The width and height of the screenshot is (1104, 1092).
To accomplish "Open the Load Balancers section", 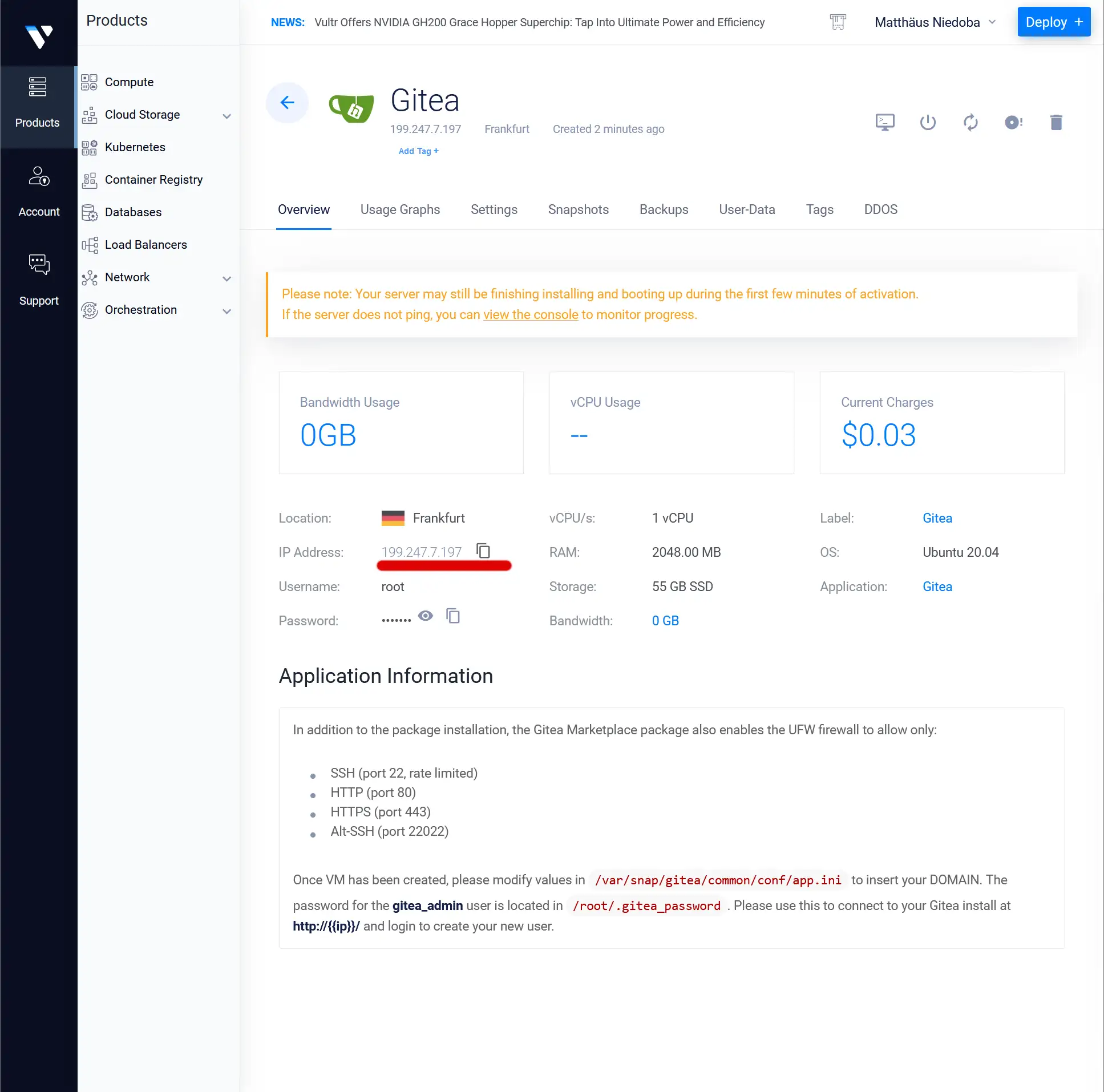I will 145,245.
